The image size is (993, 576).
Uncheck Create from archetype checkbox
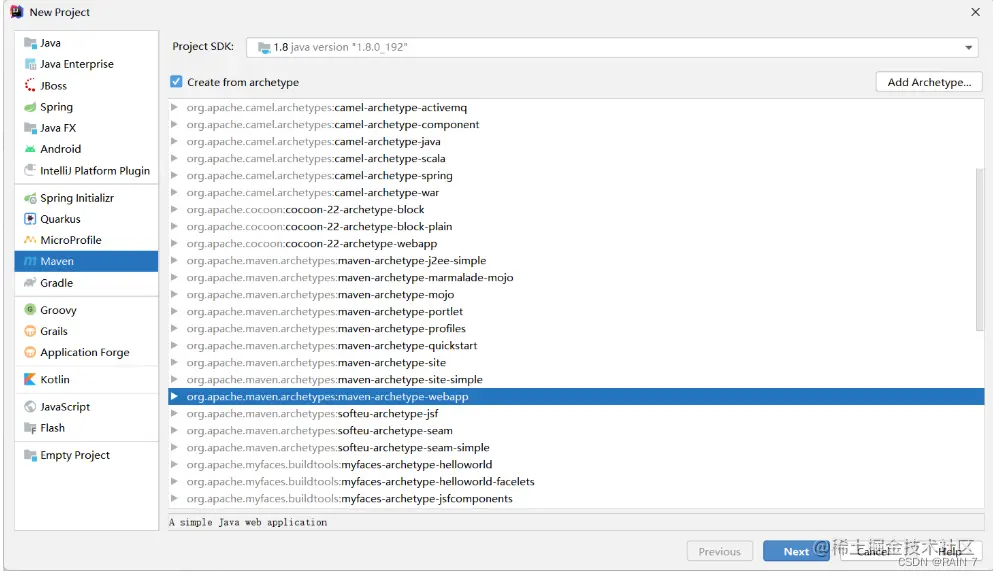(x=176, y=82)
